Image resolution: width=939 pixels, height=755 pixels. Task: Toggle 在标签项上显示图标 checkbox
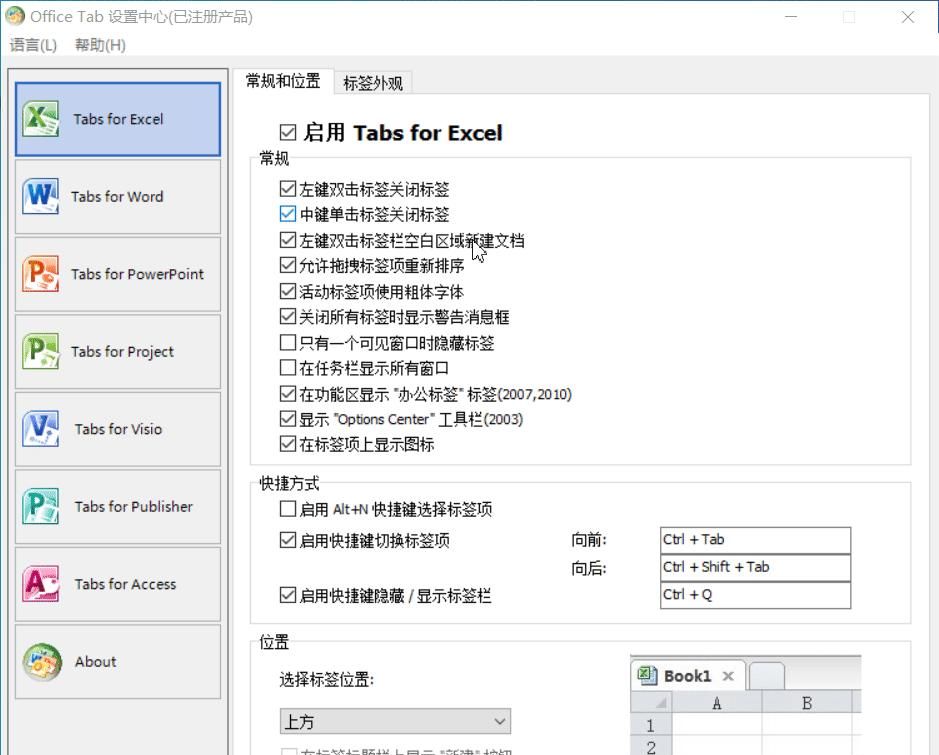[x=288, y=444]
